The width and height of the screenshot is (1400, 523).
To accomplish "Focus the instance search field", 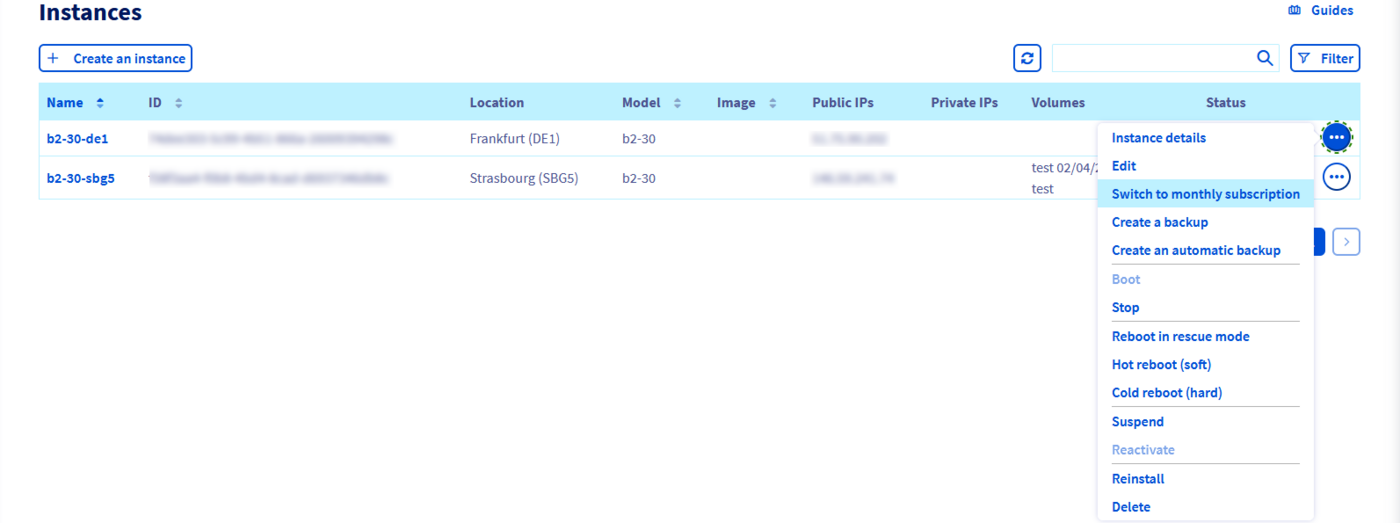I will coord(1150,58).
